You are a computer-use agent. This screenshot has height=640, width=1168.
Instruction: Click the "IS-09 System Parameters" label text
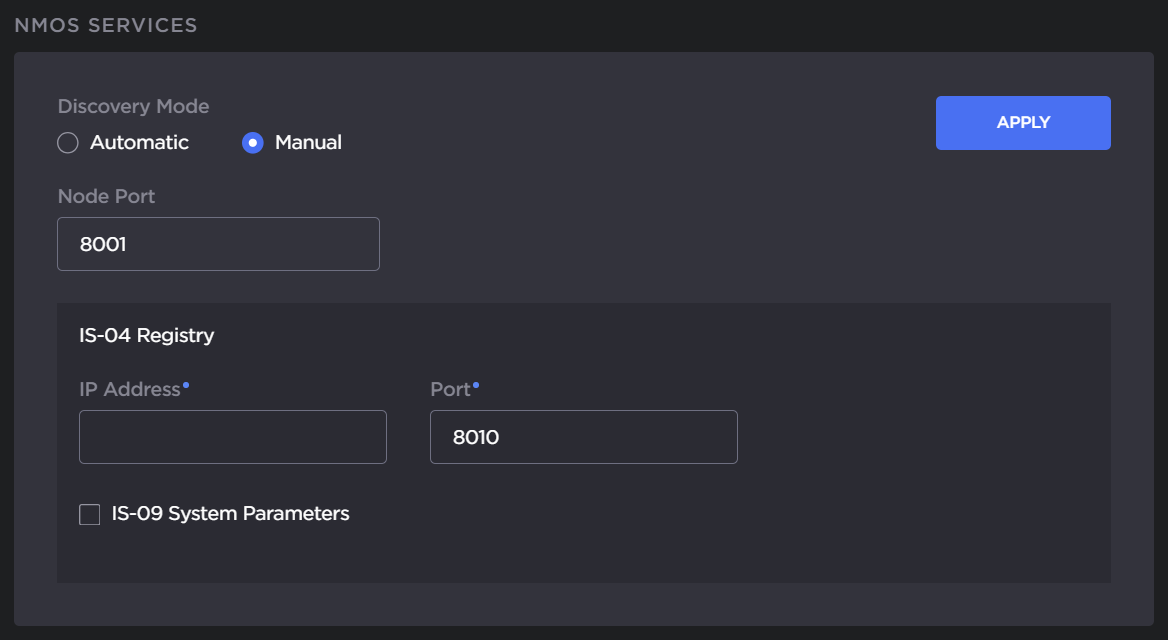pyautogui.click(x=230, y=514)
